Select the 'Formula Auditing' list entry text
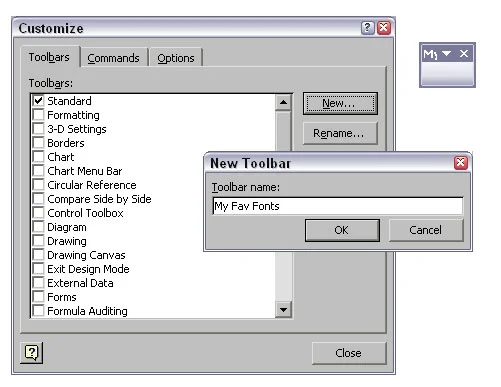The height and width of the screenshot is (387, 501). [x=87, y=311]
